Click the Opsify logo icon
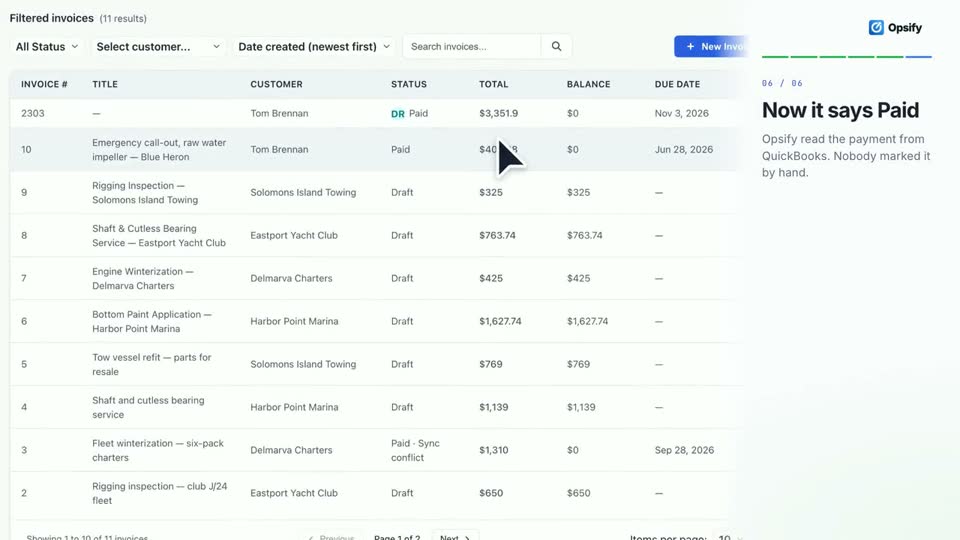This screenshot has height=540, width=960. [876, 28]
